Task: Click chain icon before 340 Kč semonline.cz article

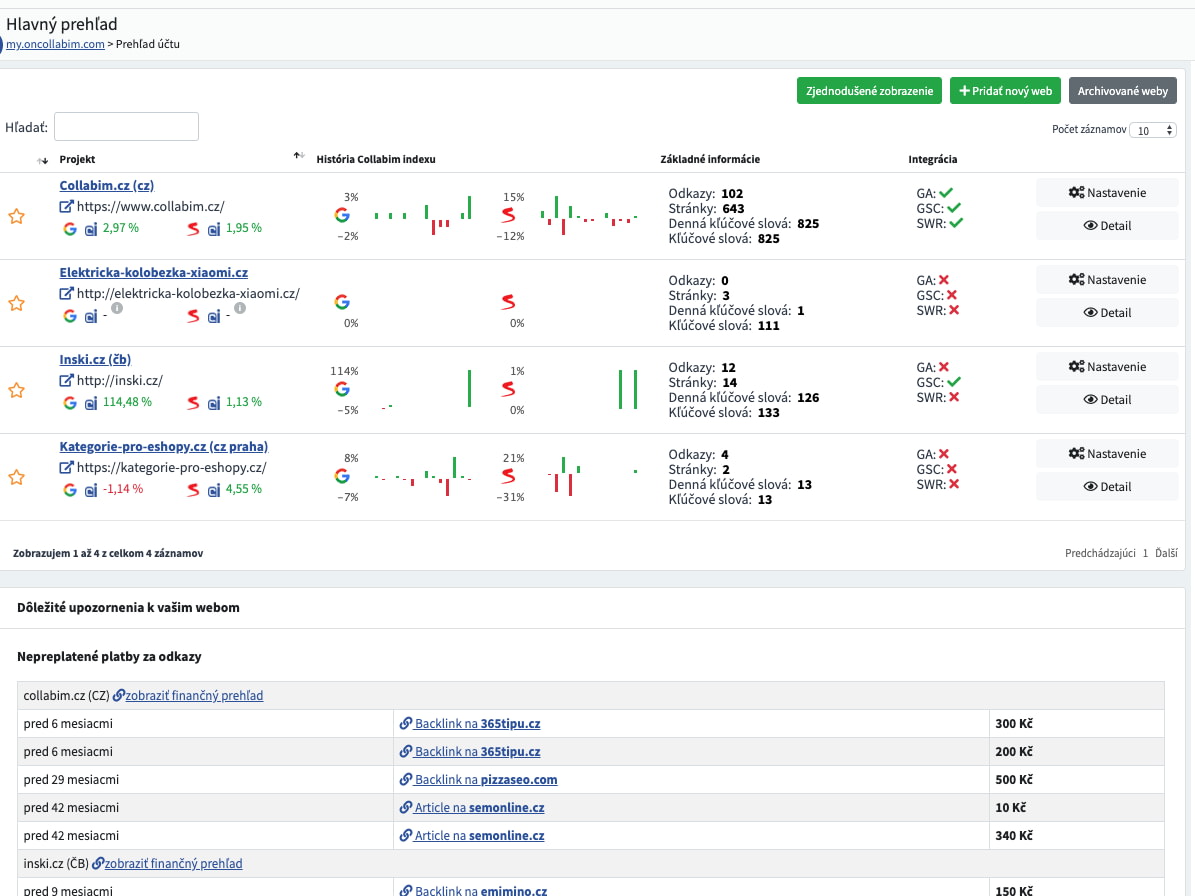Action: click(x=406, y=835)
